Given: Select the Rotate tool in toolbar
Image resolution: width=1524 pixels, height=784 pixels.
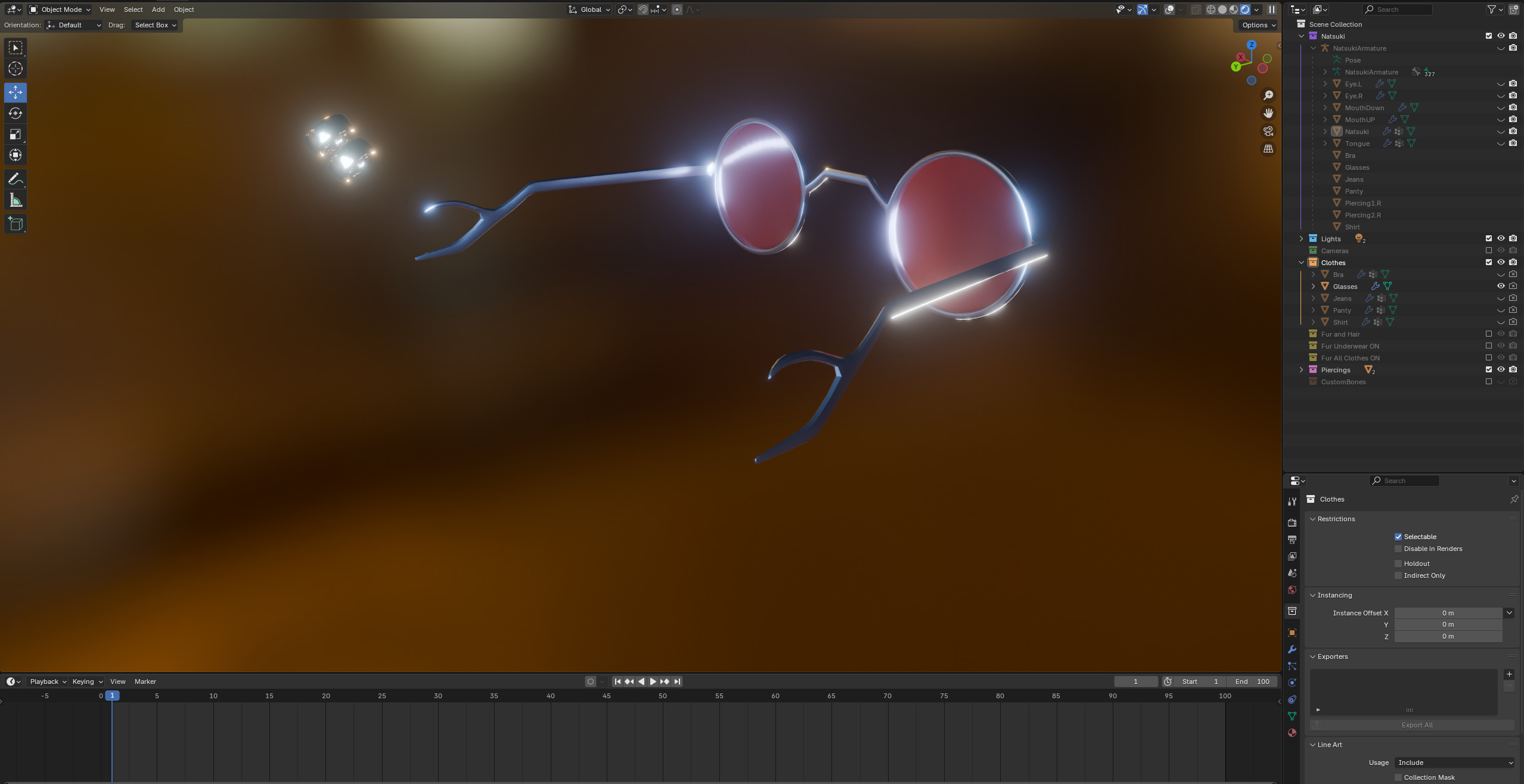Looking at the screenshot, I should 15,113.
